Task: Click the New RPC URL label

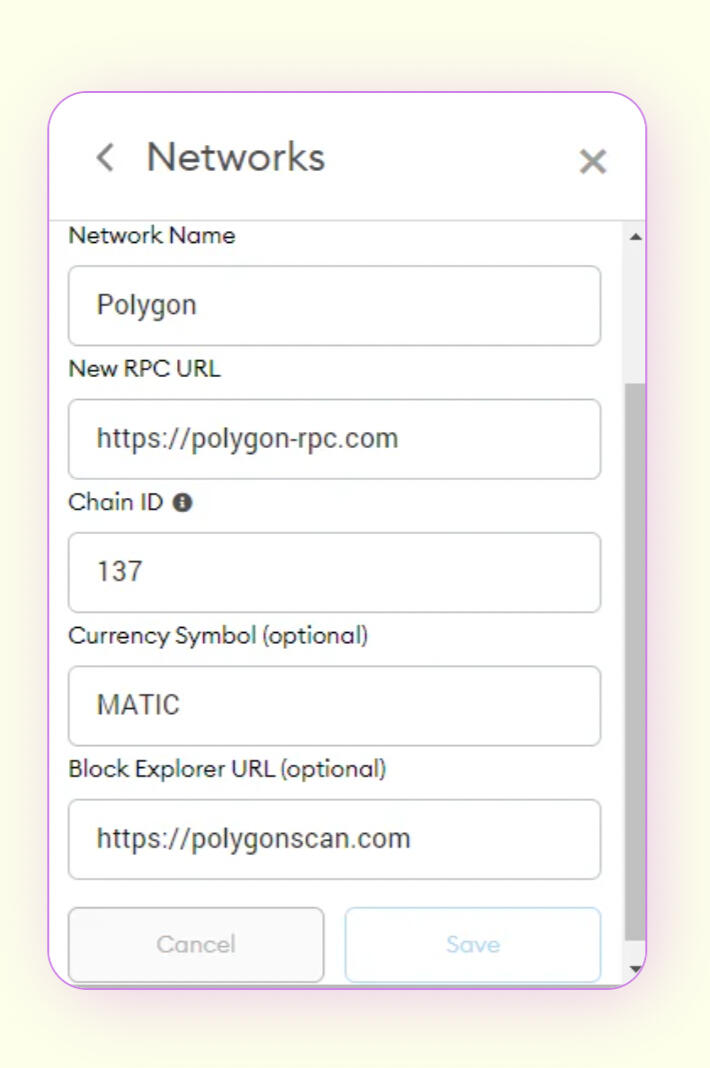Action: click(x=144, y=369)
